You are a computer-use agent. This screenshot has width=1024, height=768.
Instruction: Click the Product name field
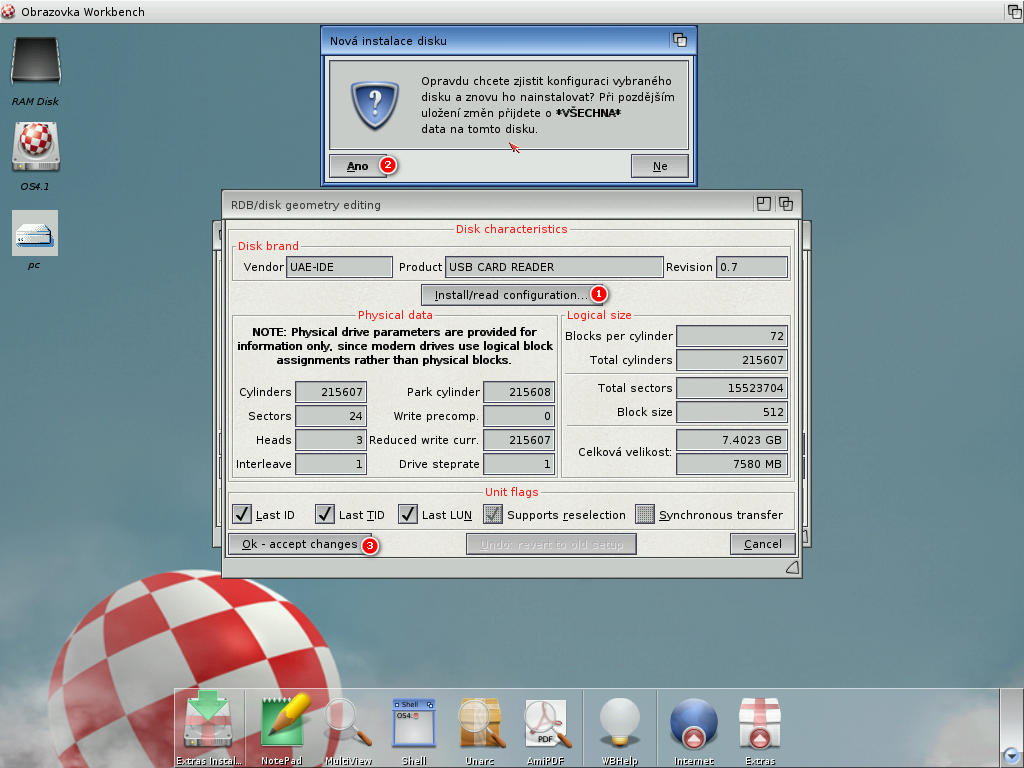pyautogui.click(x=554, y=267)
